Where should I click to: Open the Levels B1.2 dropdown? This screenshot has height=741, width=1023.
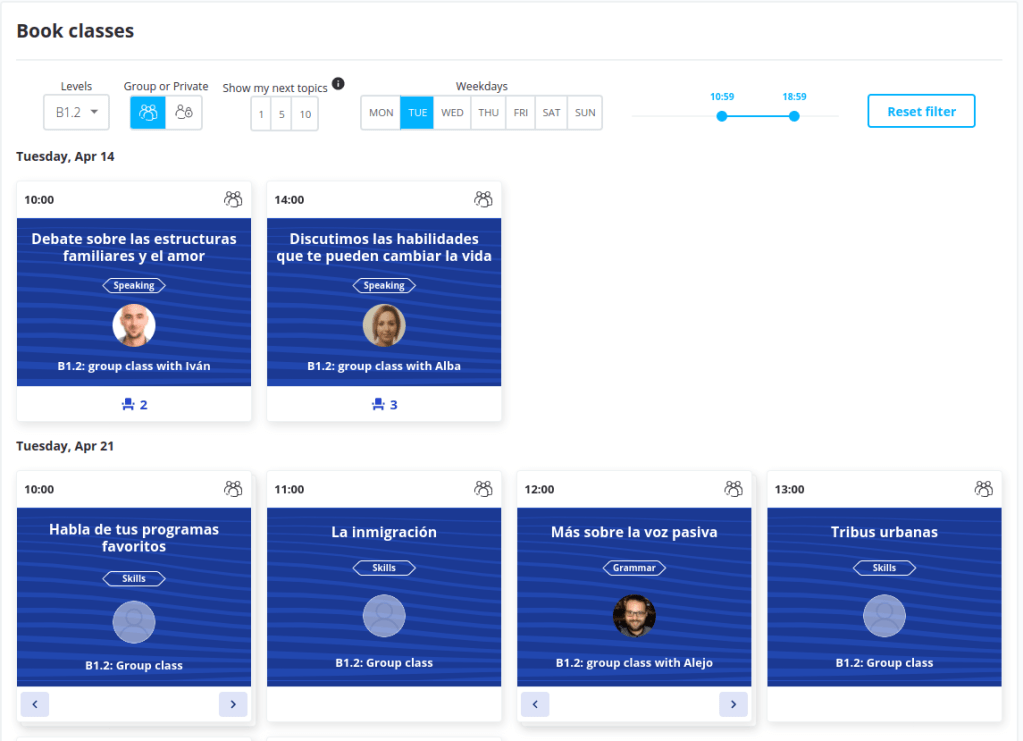[x=76, y=113]
